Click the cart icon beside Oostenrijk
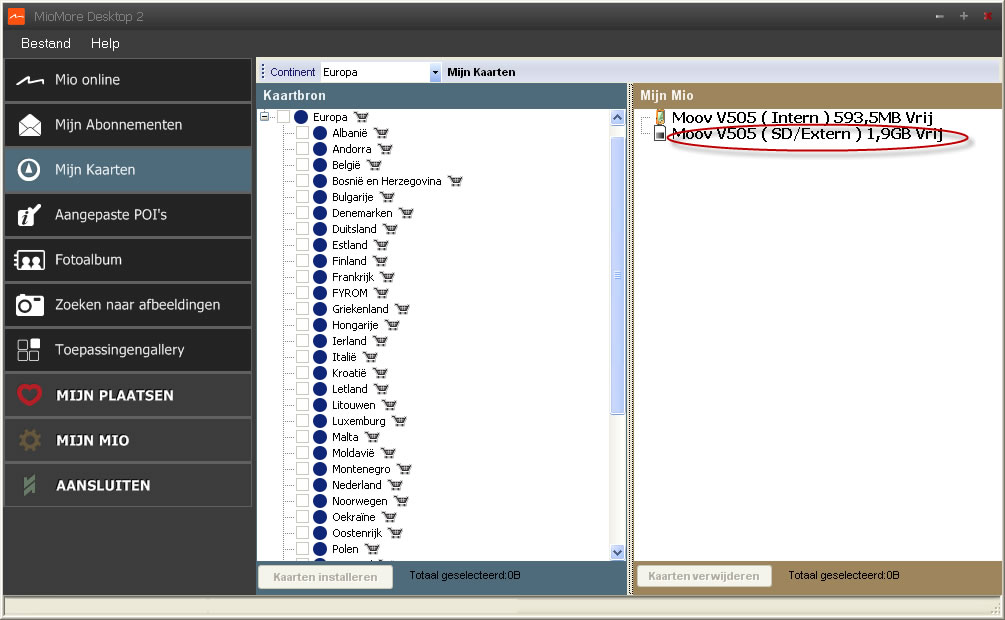This screenshot has width=1005, height=620. (395, 533)
